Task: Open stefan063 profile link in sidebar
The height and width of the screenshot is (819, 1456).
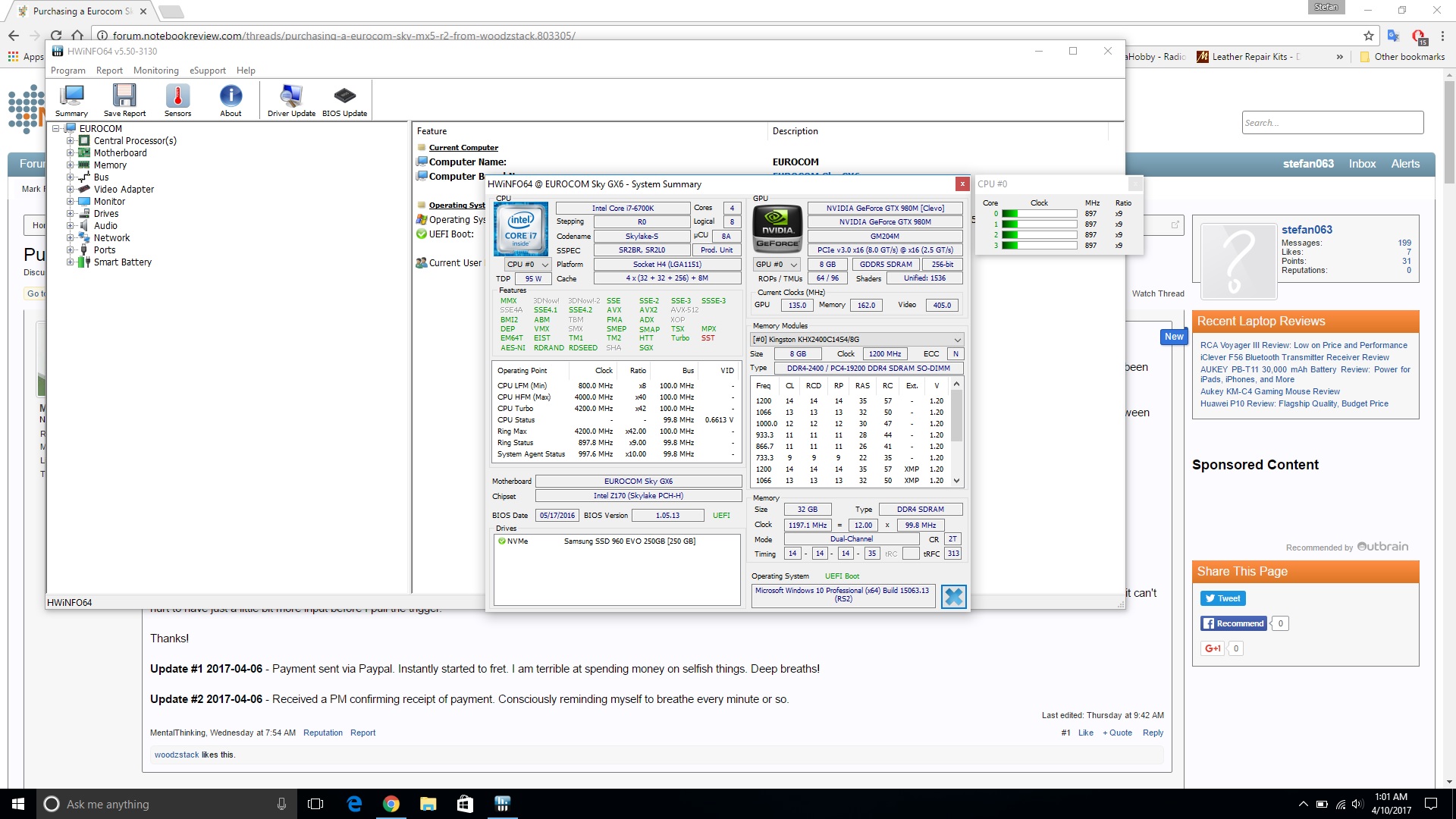Action: point(1307,230)
